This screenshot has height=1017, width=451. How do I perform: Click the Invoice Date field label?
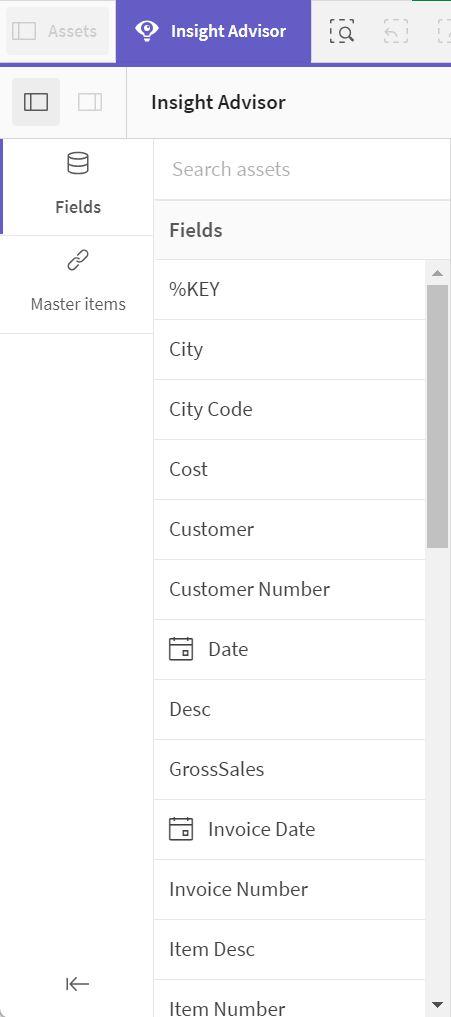[x=262, y=829]
